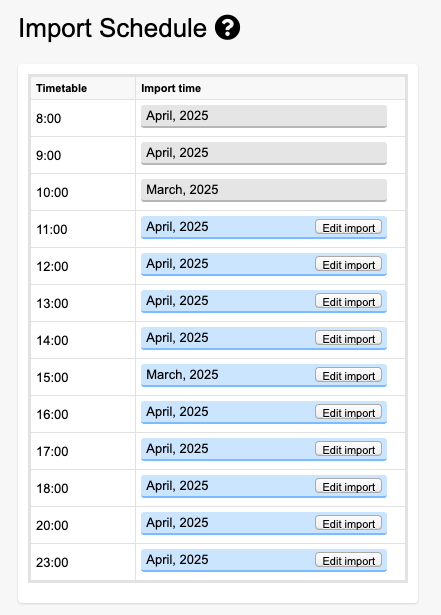Click Edit import for 15:00 timetable

pyautogui.click(x=348, y=375)
